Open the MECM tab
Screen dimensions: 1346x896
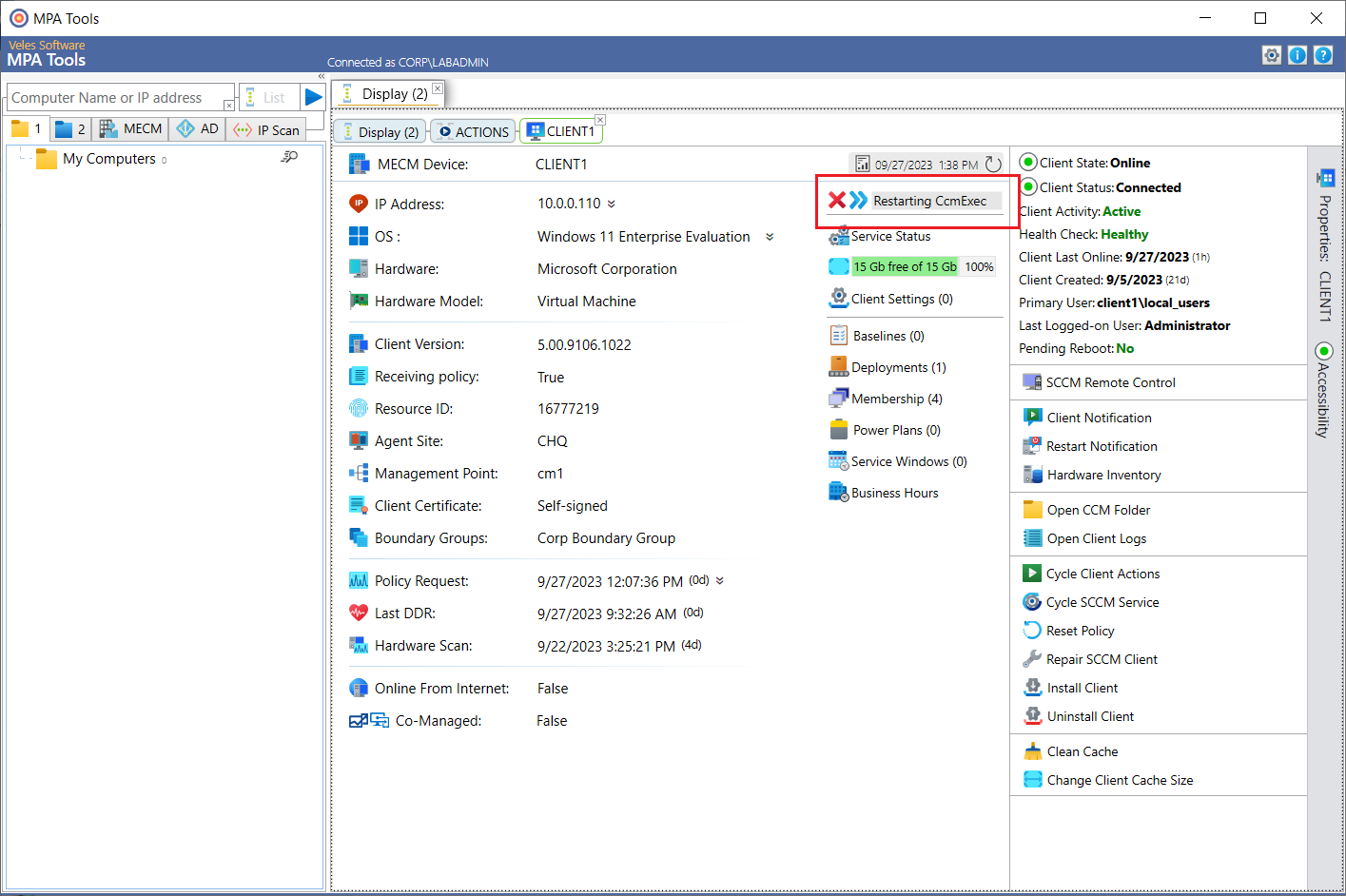coord(131,128)
